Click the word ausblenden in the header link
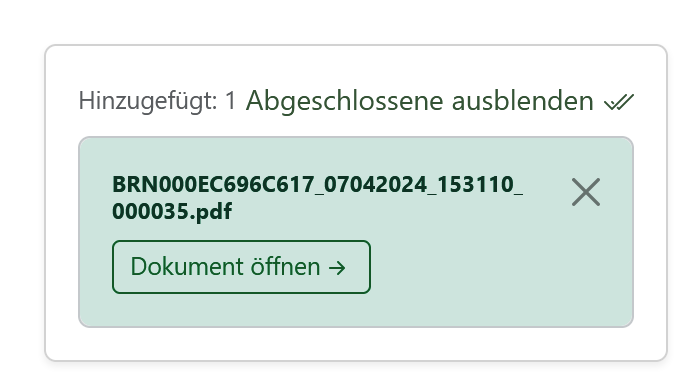This screenshot has height=381, width=696. pos(522,101)
